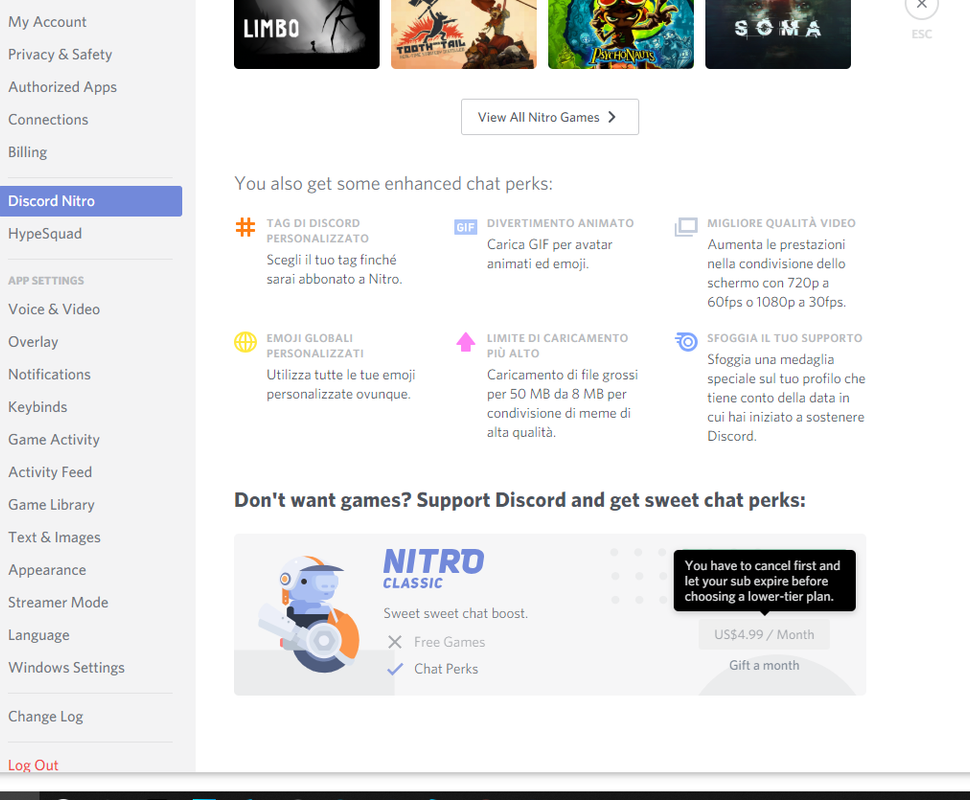Click the 'Free Games' label
This screenshot has height=800, width=970.
[450, 642]
